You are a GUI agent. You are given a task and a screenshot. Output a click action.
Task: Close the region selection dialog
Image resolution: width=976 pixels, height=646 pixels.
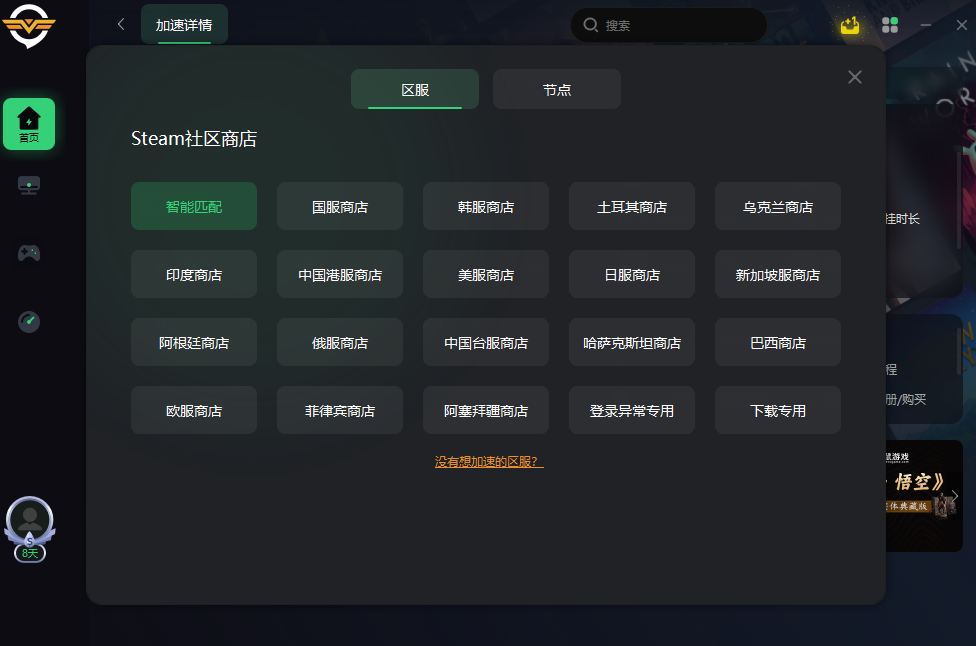pos(855,77)
